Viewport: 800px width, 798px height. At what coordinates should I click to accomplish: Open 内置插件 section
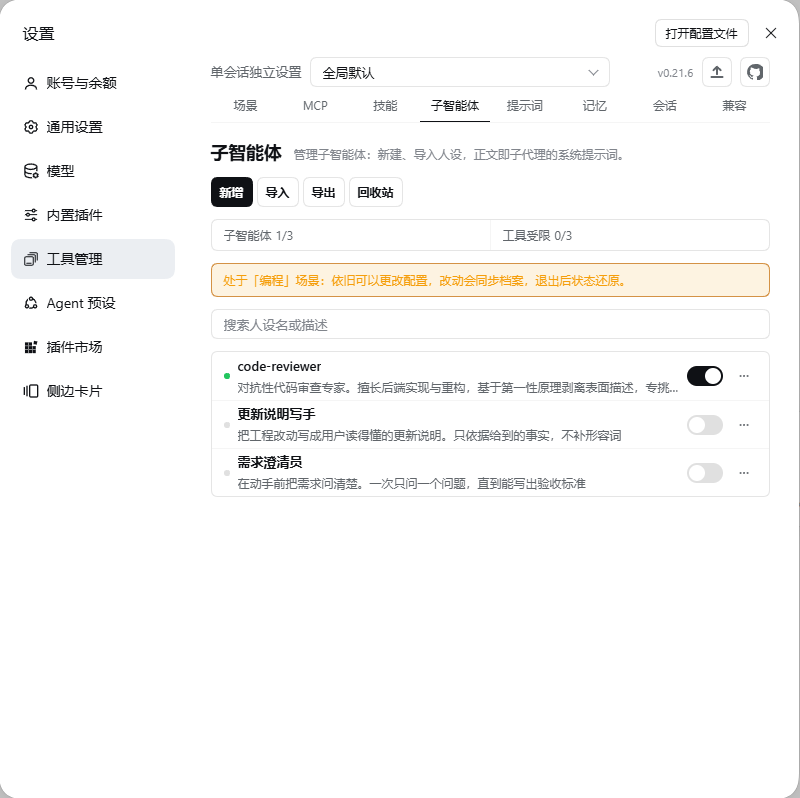(x=93, y=215)
